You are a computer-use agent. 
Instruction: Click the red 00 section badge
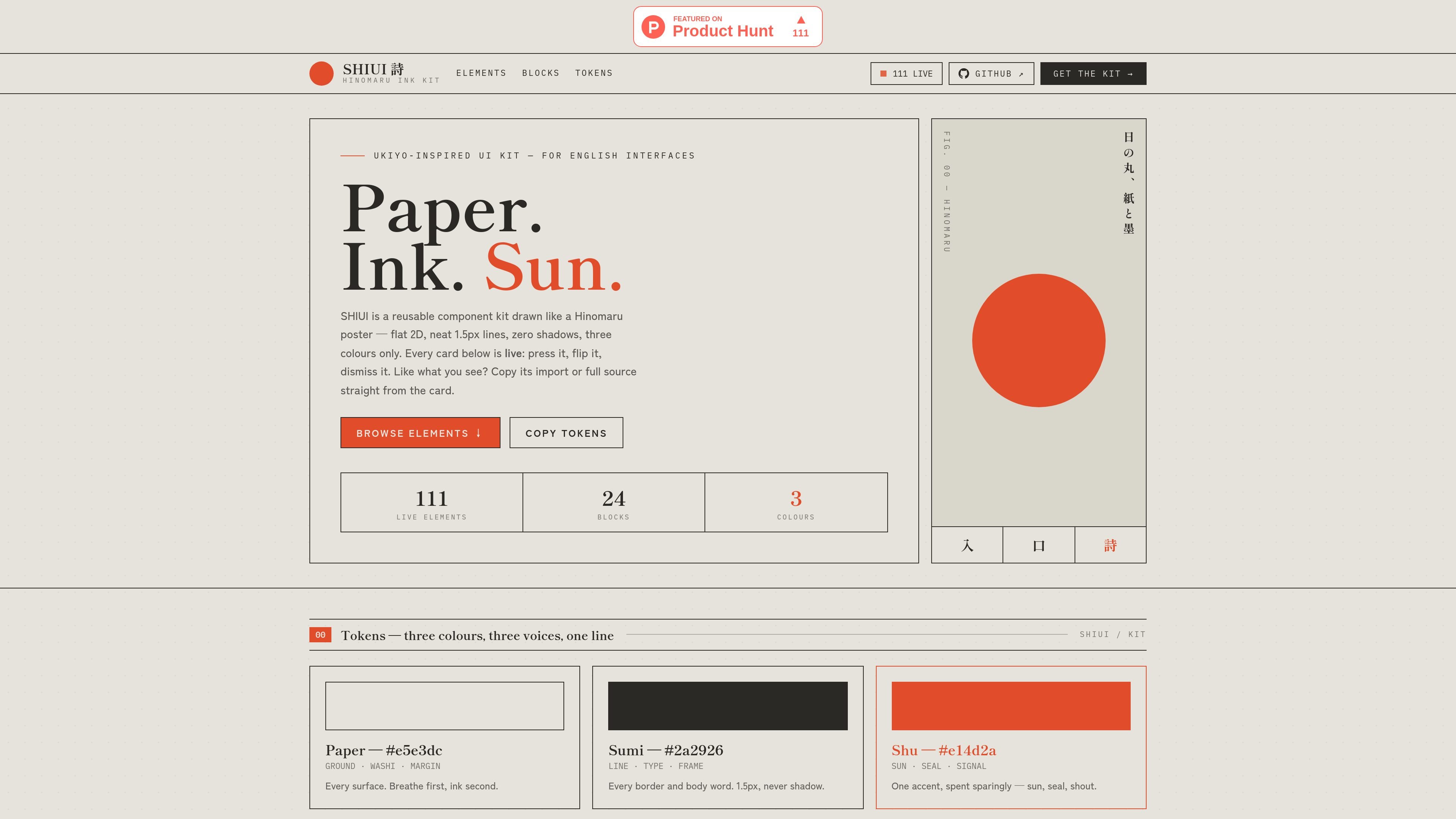click(x=320, y=635)
